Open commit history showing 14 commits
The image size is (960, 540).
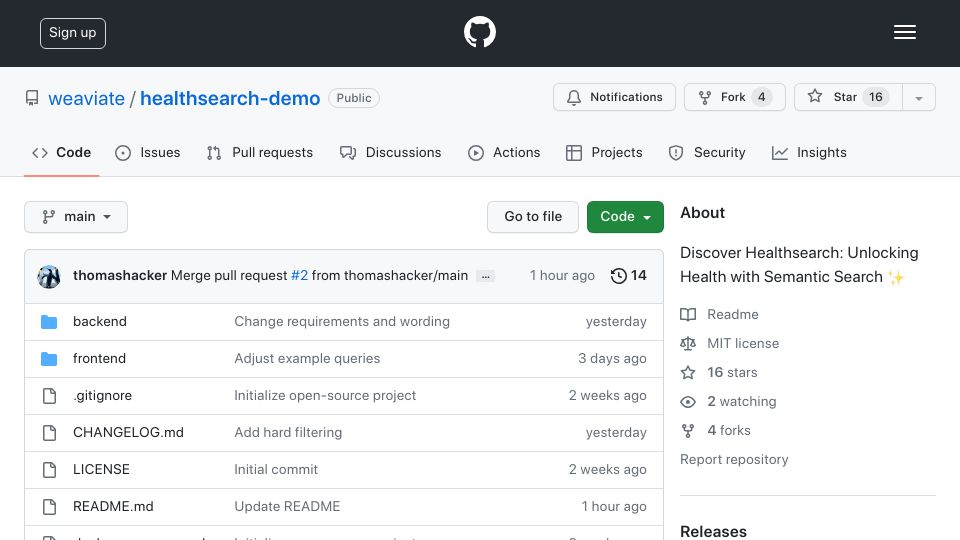coord(629,276)
